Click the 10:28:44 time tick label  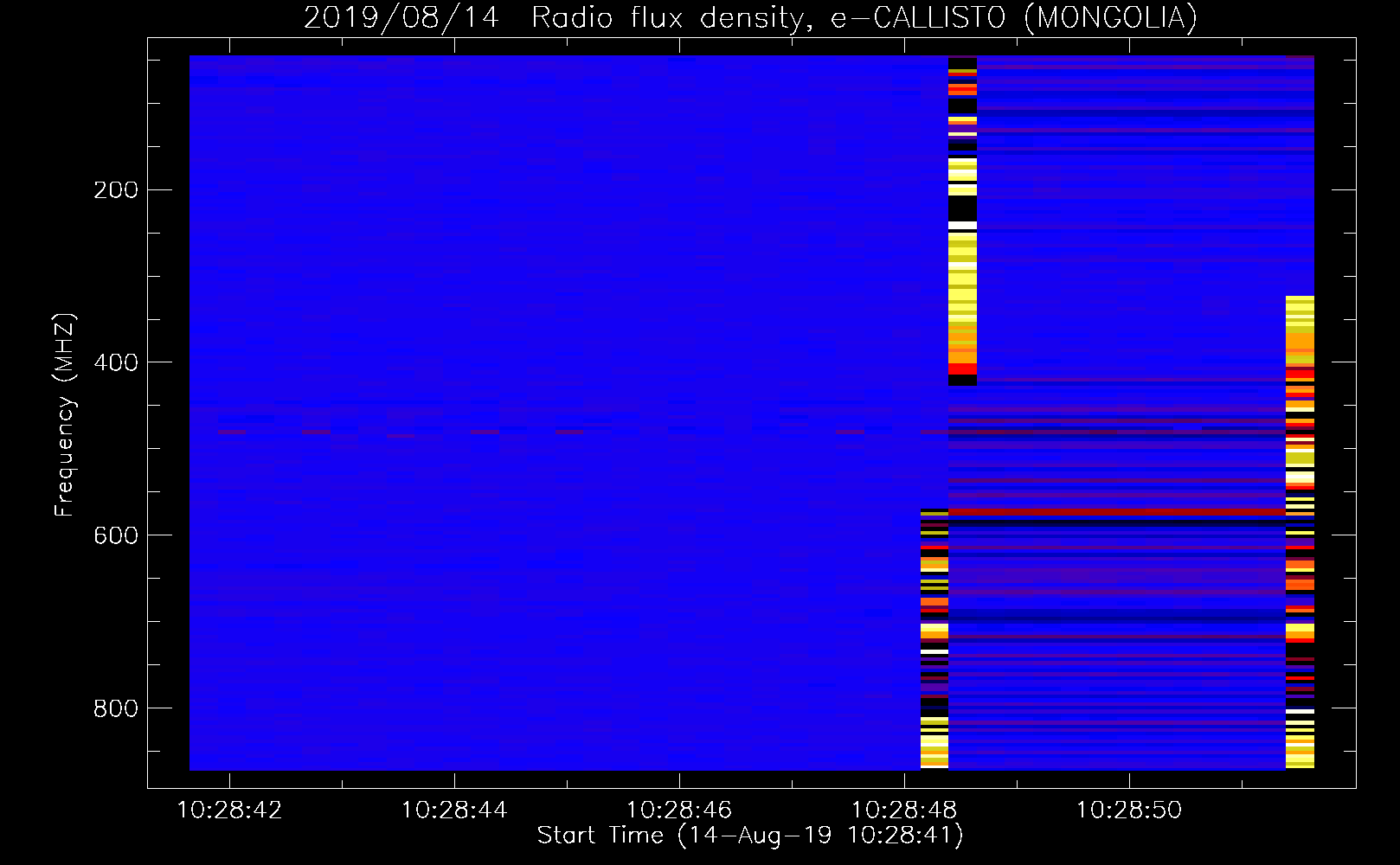[454, 811]
